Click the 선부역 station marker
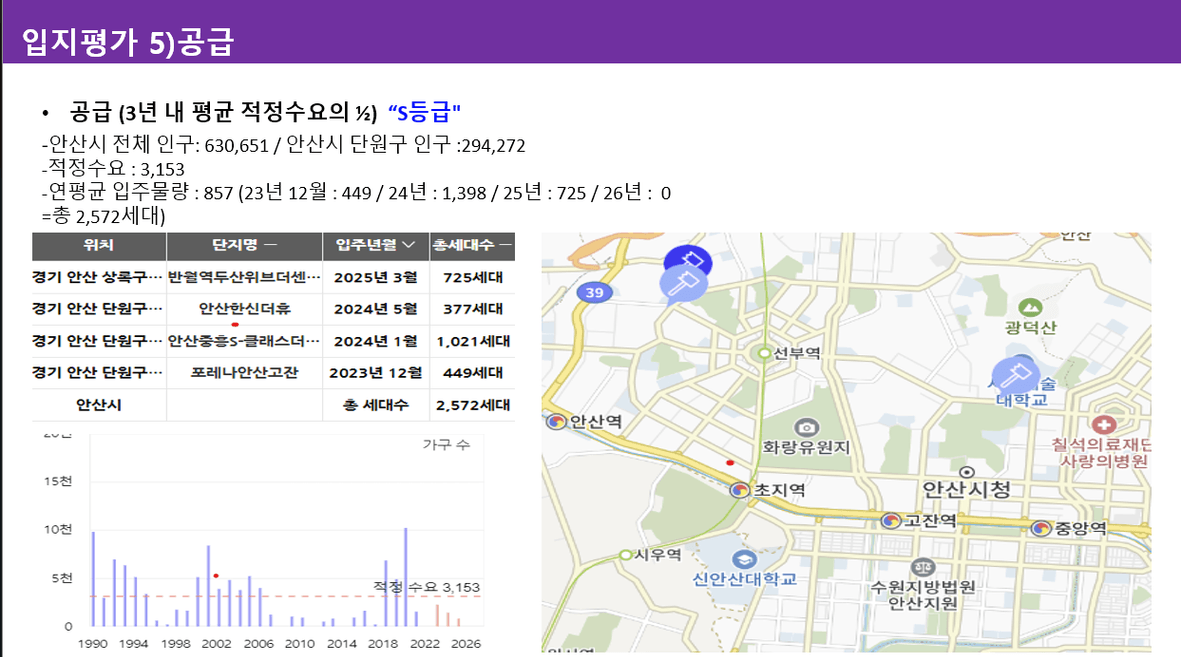This screenshot has width=1181, height=657. pos(764,353)
